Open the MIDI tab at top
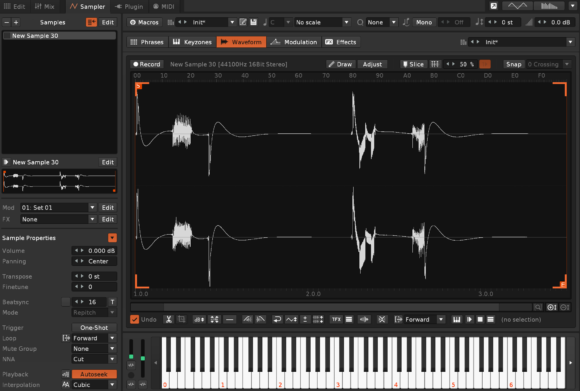580x391 pixels. (163, 6)
